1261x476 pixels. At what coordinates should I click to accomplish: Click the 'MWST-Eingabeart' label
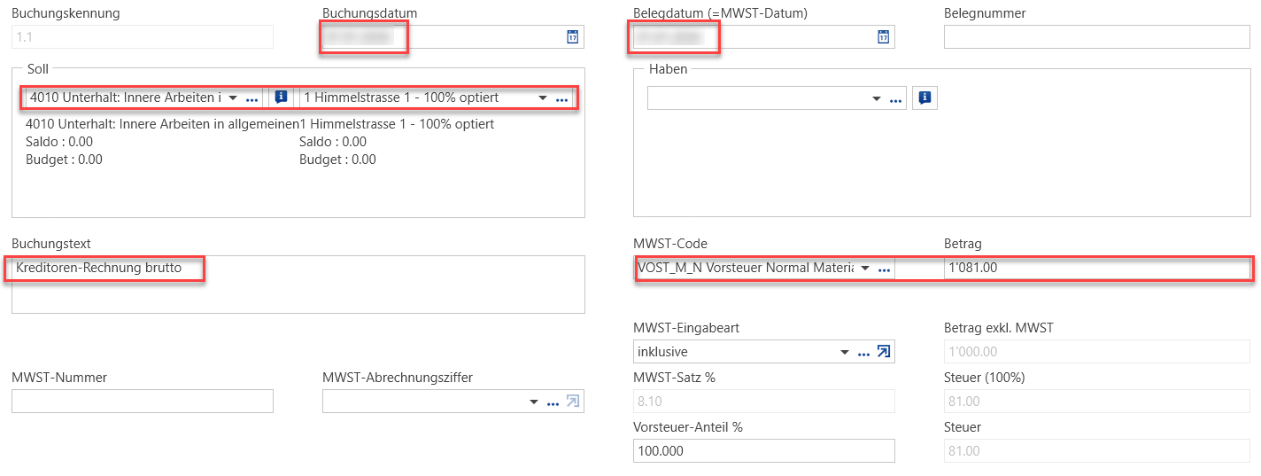pyautogui.click(x=686, y=327)
